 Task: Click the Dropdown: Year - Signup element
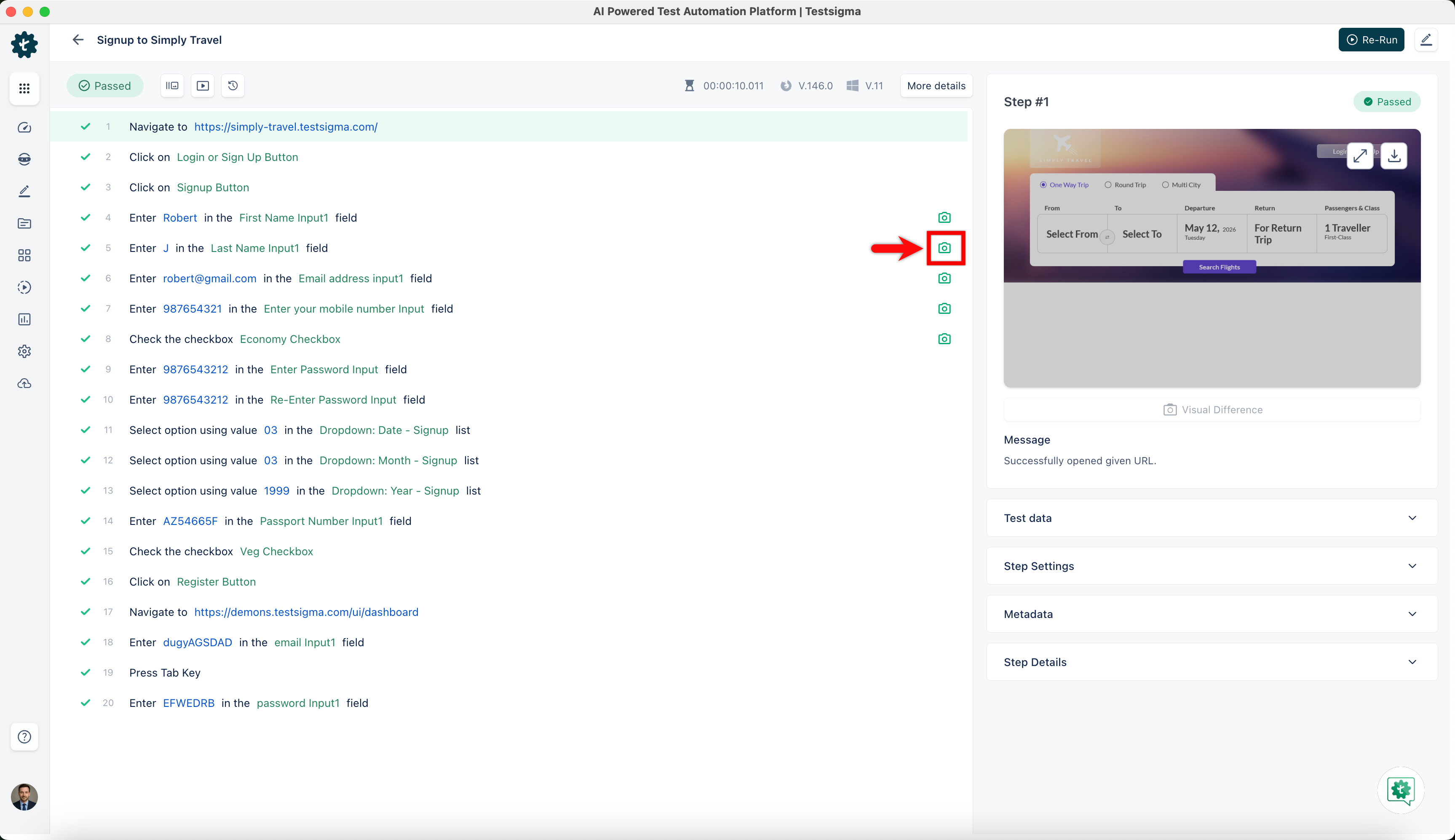tap(396, 491)
